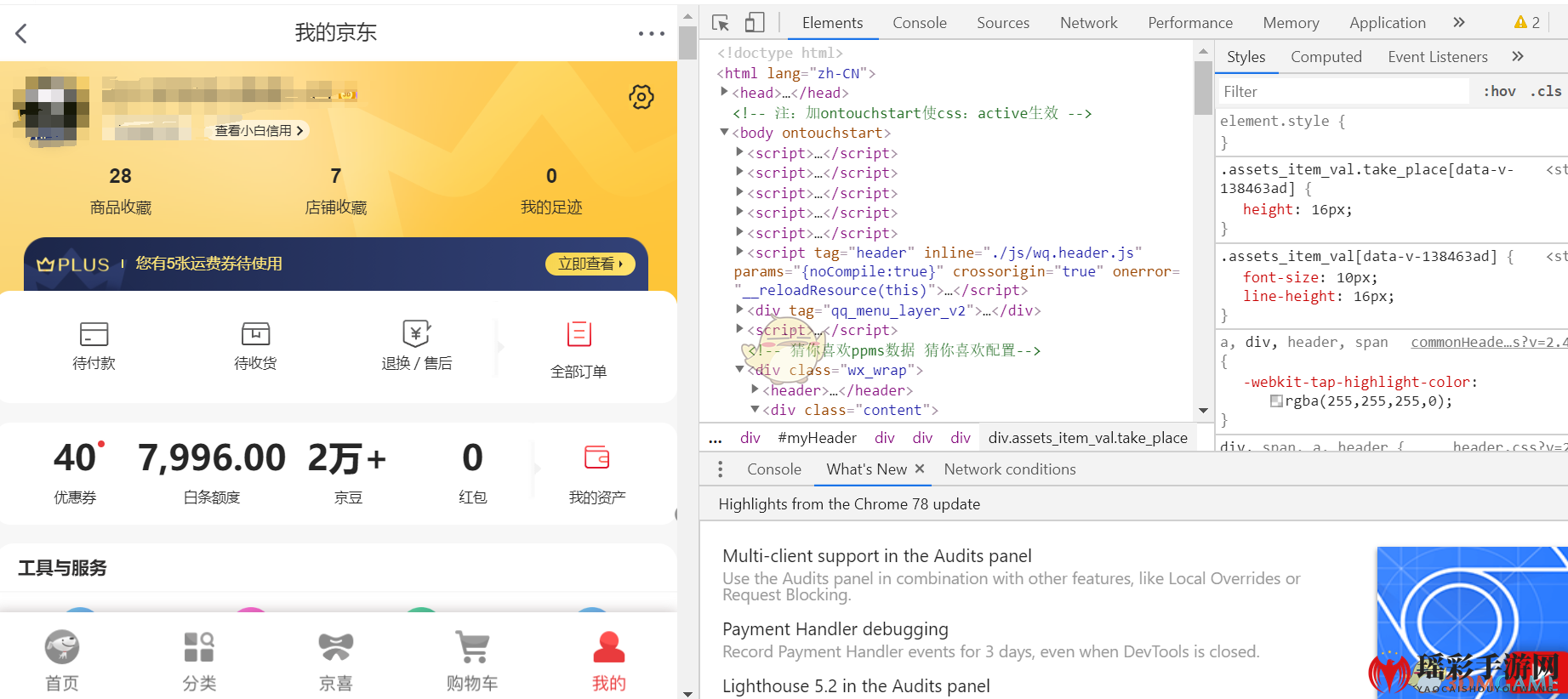Select div.assets_item_val.take_place breadcrumb

(x=1088, y=438)
